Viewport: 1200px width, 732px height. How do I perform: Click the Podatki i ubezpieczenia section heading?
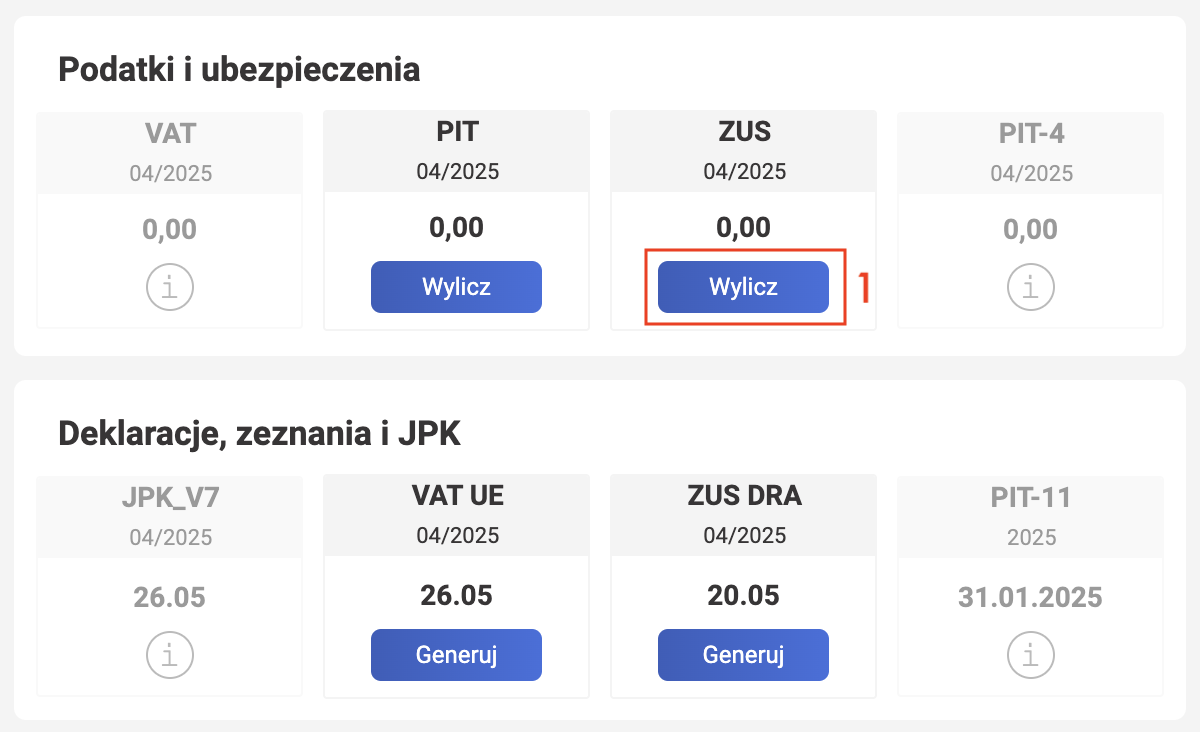[239, 70]
